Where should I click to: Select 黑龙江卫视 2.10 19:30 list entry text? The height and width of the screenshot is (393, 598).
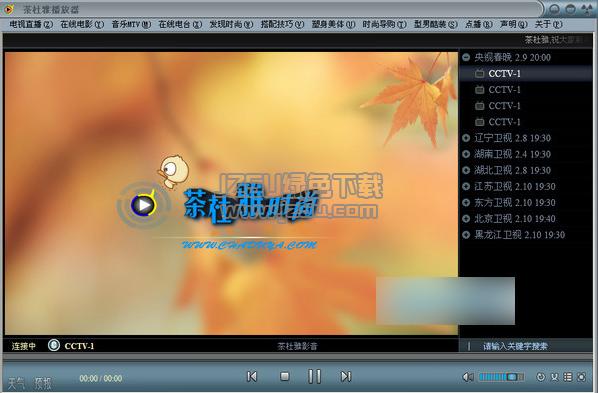(519, 235)
